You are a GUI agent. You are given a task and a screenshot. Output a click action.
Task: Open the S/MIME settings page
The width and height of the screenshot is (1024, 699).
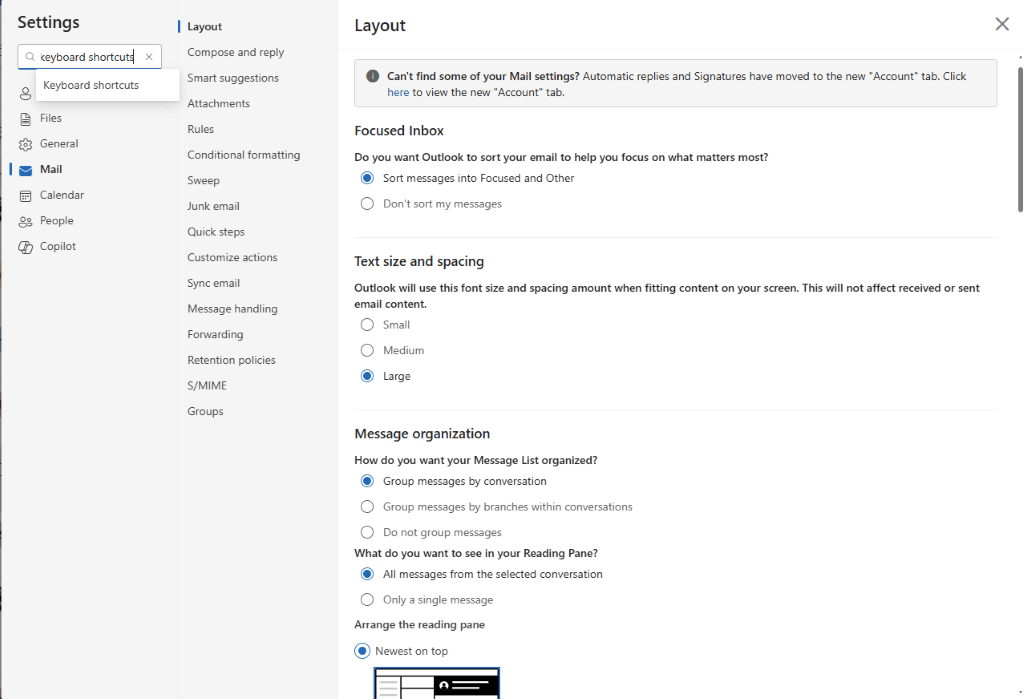pyautogui.click(x=206, y=385)
